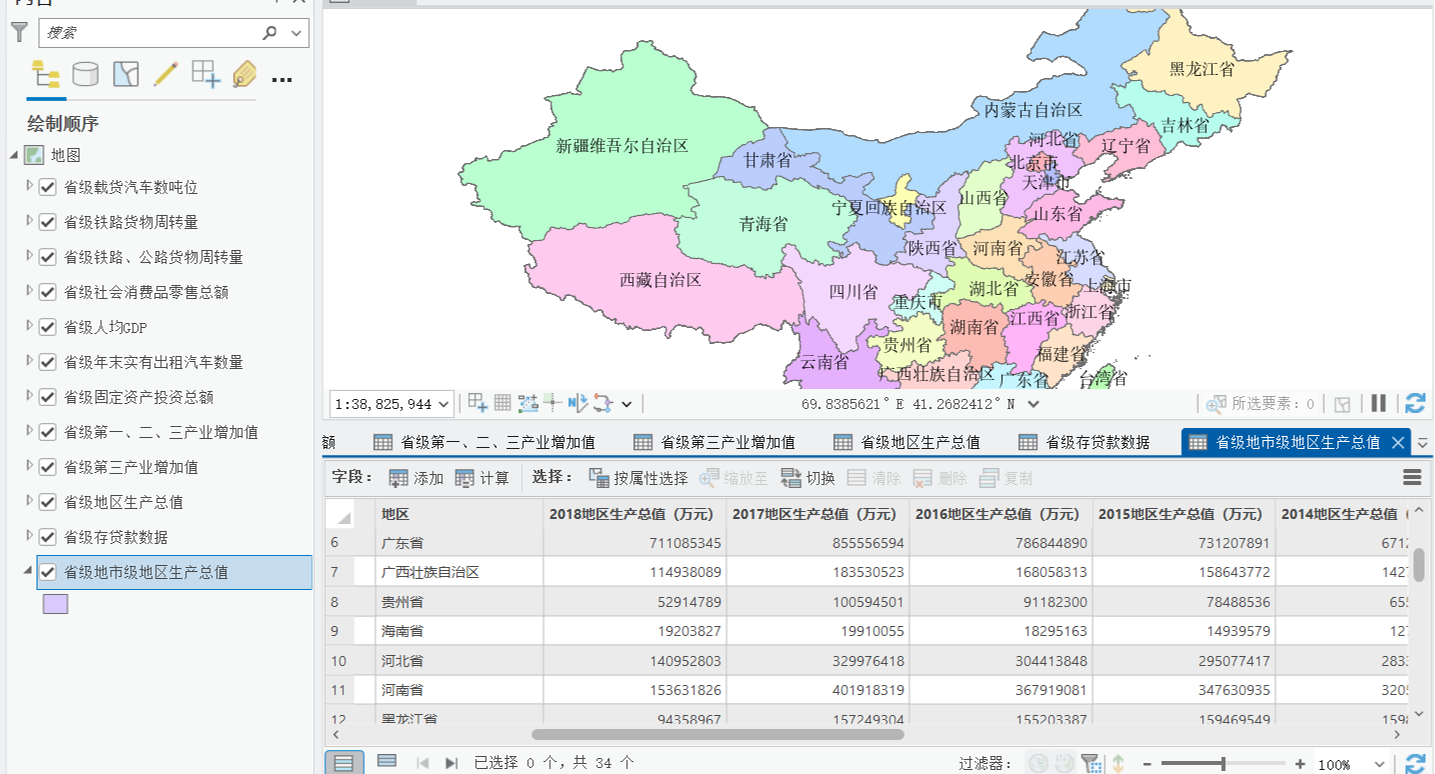Switch to List By Labeling tag view
The image size is (1435, 774).
tap(244, 74)
